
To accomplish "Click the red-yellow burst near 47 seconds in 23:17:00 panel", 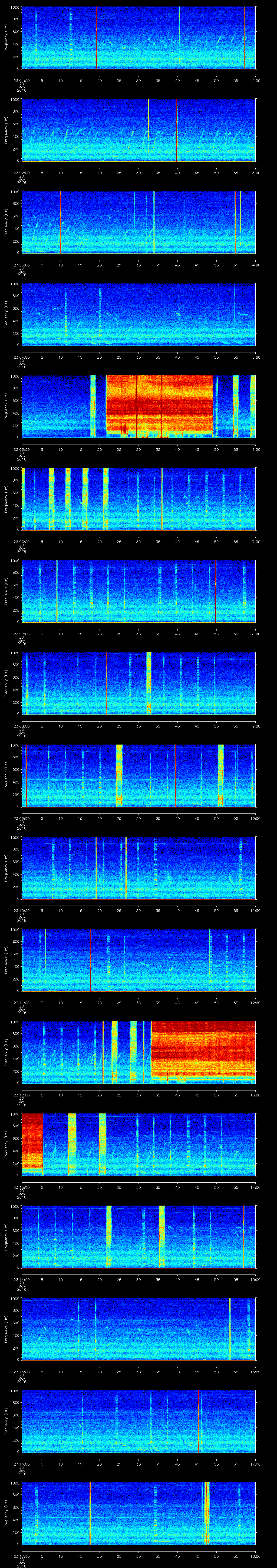I will pyautogui.click(x=207, y=1513).
